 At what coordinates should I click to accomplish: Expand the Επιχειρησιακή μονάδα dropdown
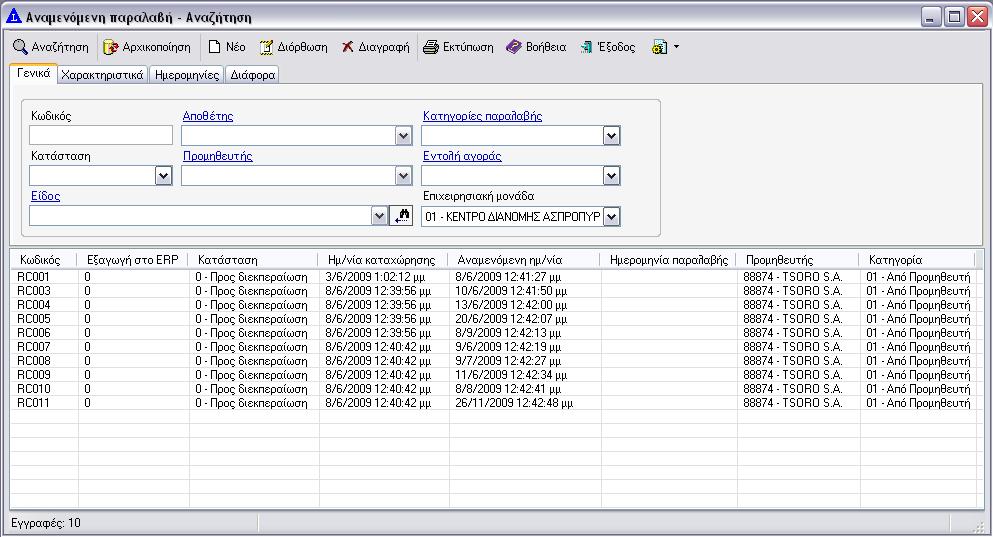(611, 217)
